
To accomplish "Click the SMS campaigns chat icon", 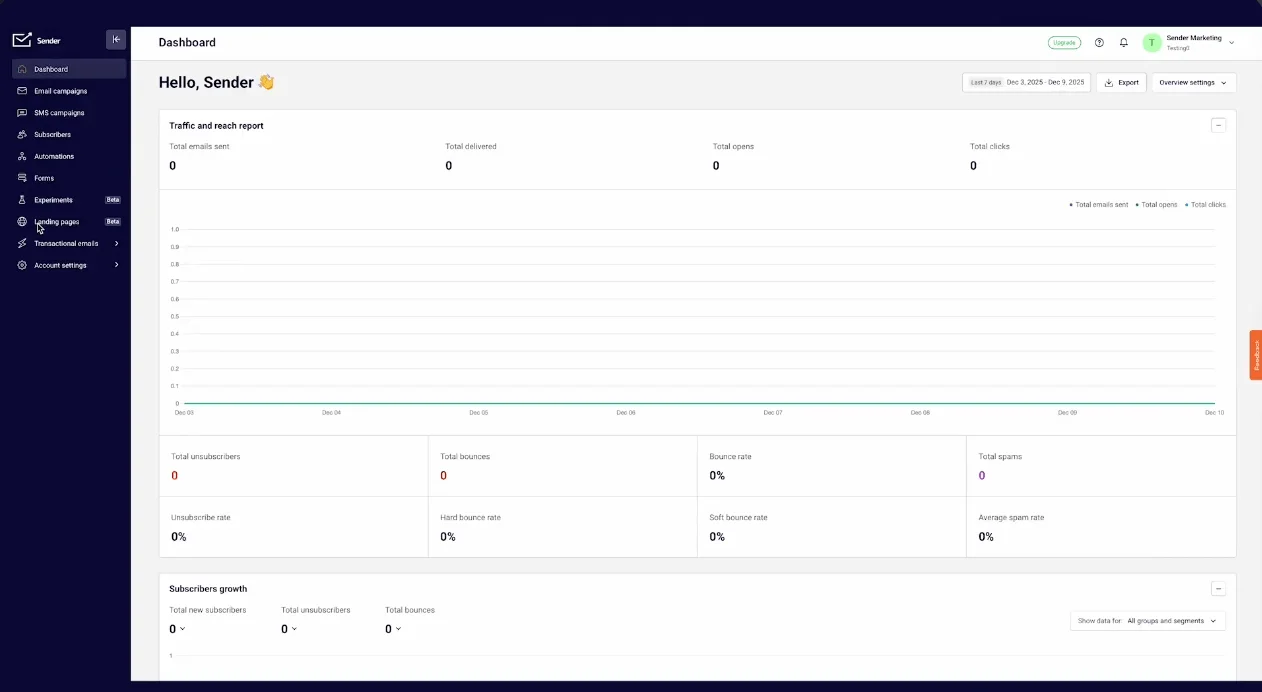I will pos(22,113).
